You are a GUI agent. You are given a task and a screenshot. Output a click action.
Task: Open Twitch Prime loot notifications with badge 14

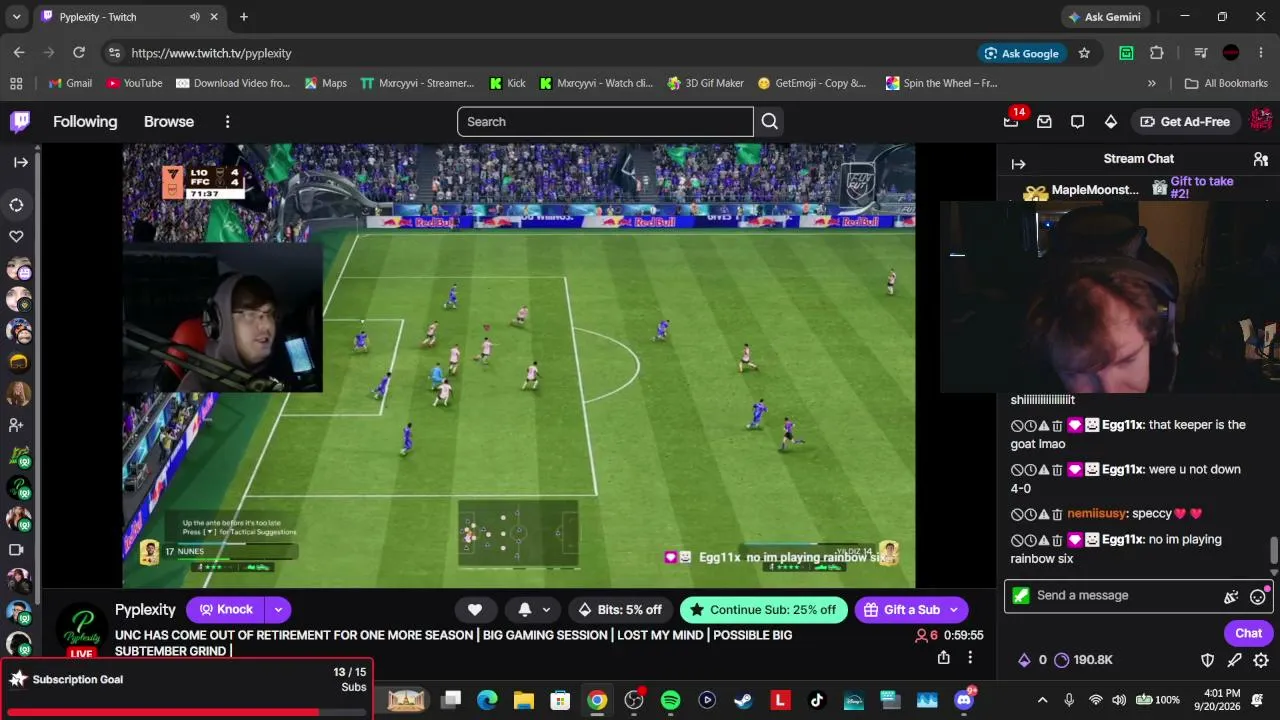pyautogui.click(x=1011, y=121)
